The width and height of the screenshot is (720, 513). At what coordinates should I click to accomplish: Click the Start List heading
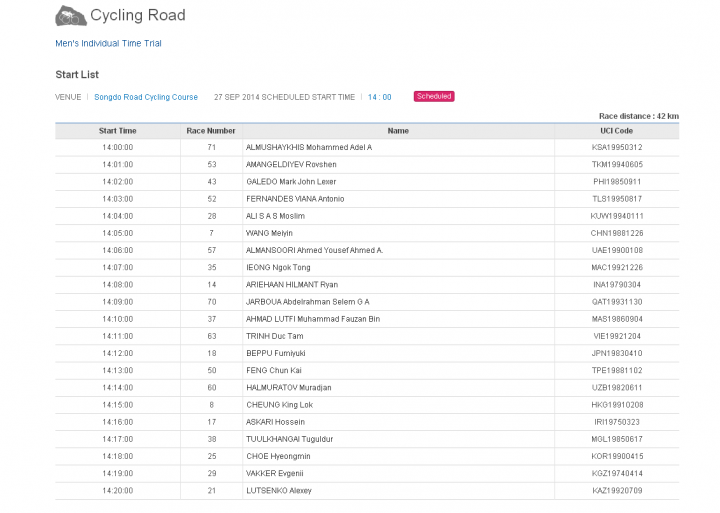(x=77, y=74)
